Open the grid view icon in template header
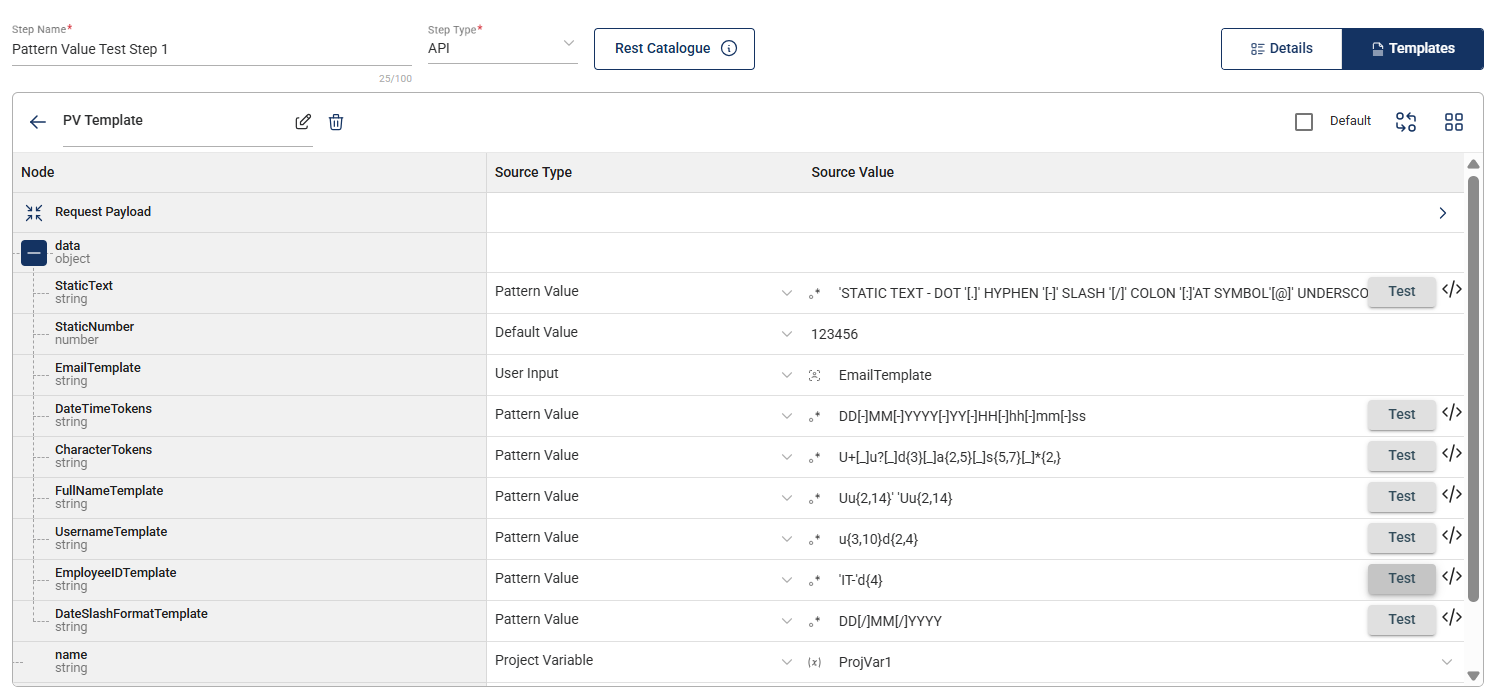Screen dimensions: 1495x692 pyautogui.click(x=1454, y=122)
